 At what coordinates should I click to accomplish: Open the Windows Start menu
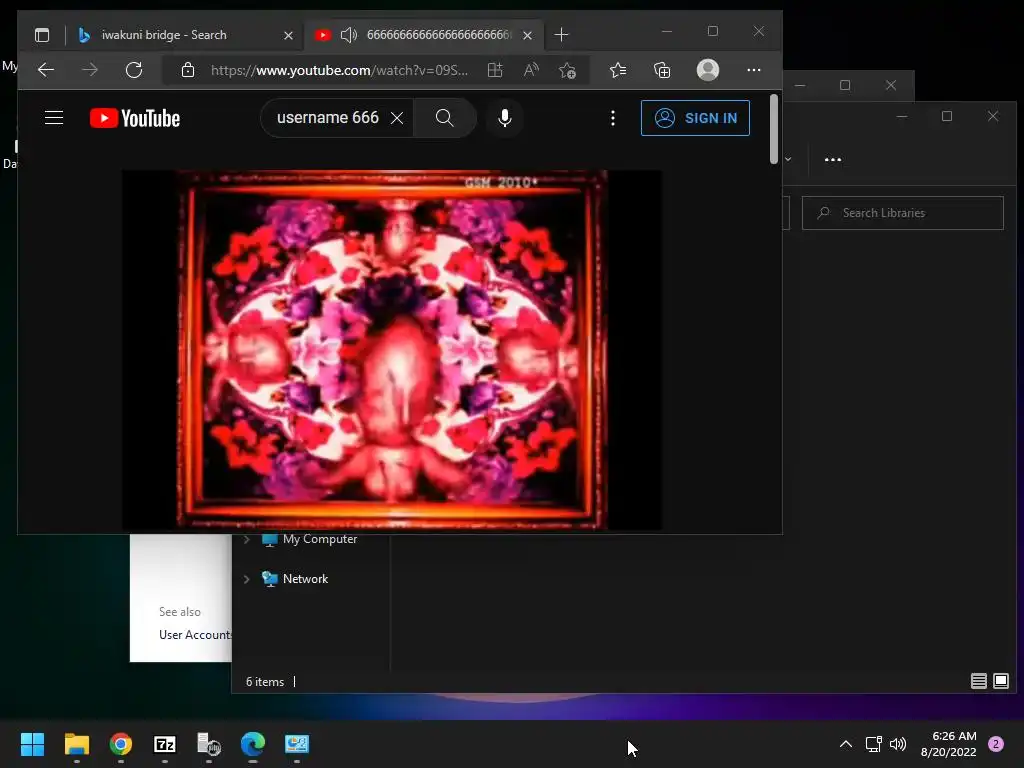[32, 744]
